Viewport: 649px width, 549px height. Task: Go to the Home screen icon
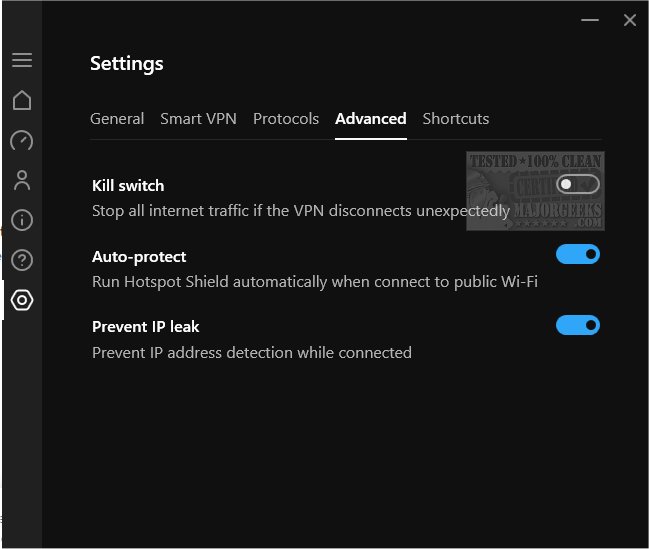pos(22,100)
